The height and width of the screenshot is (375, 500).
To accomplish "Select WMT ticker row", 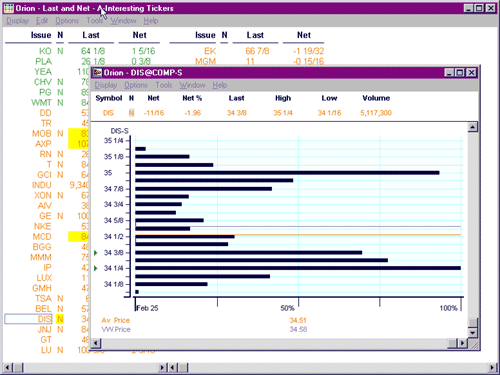I will (41, 103).
